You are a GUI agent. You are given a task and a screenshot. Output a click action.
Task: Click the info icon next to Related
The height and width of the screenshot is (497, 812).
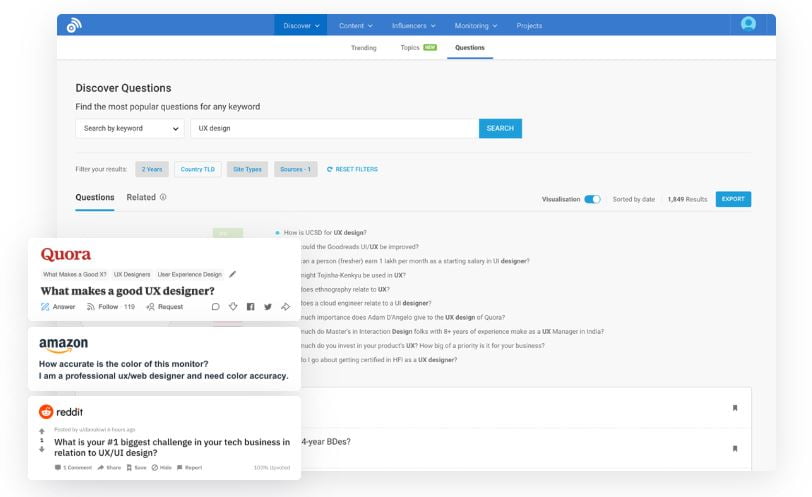pos(163,197)
